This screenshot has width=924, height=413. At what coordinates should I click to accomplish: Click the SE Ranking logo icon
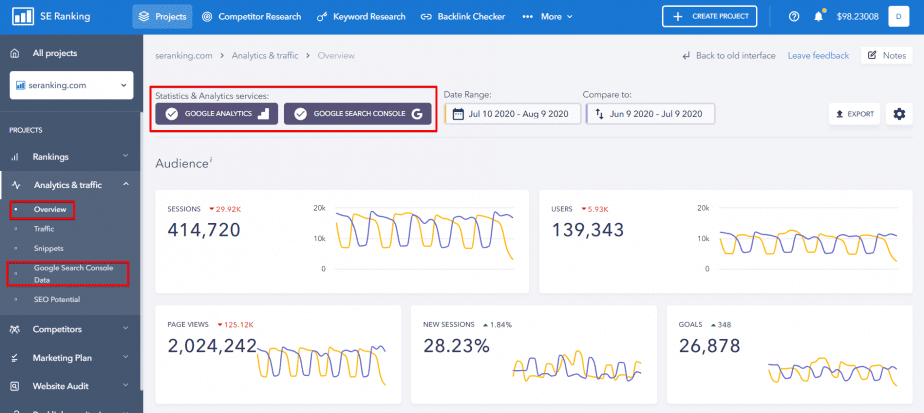tap(21, 16)
